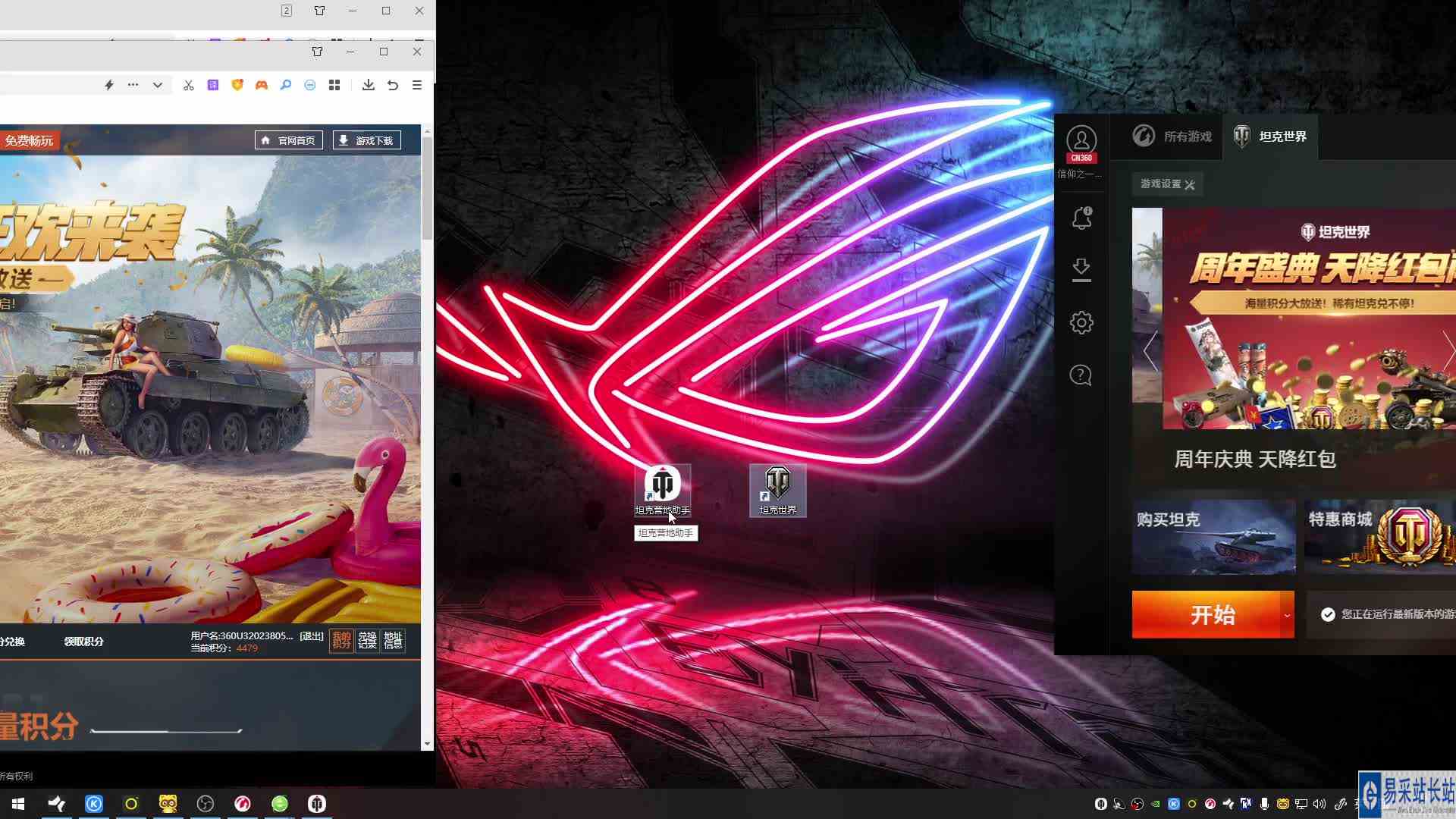Click the 退出 logout link

pos(311,635)
